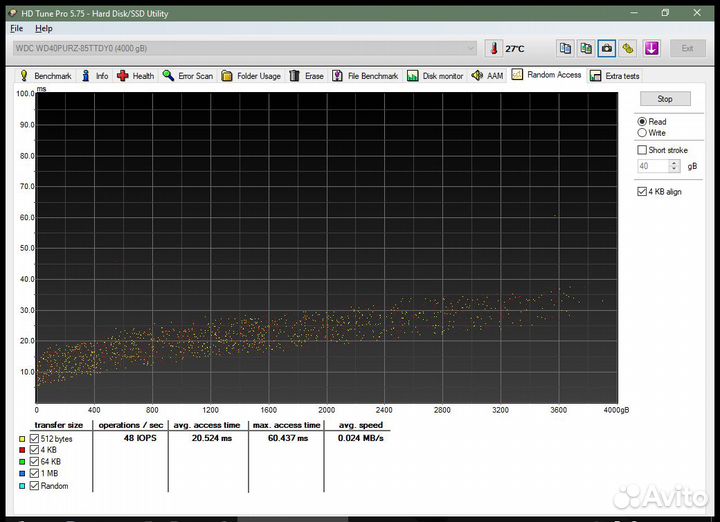Uncheck the 4 KB align checkbox
Viewport: 720px width, 522px height.
click(642, 191)
